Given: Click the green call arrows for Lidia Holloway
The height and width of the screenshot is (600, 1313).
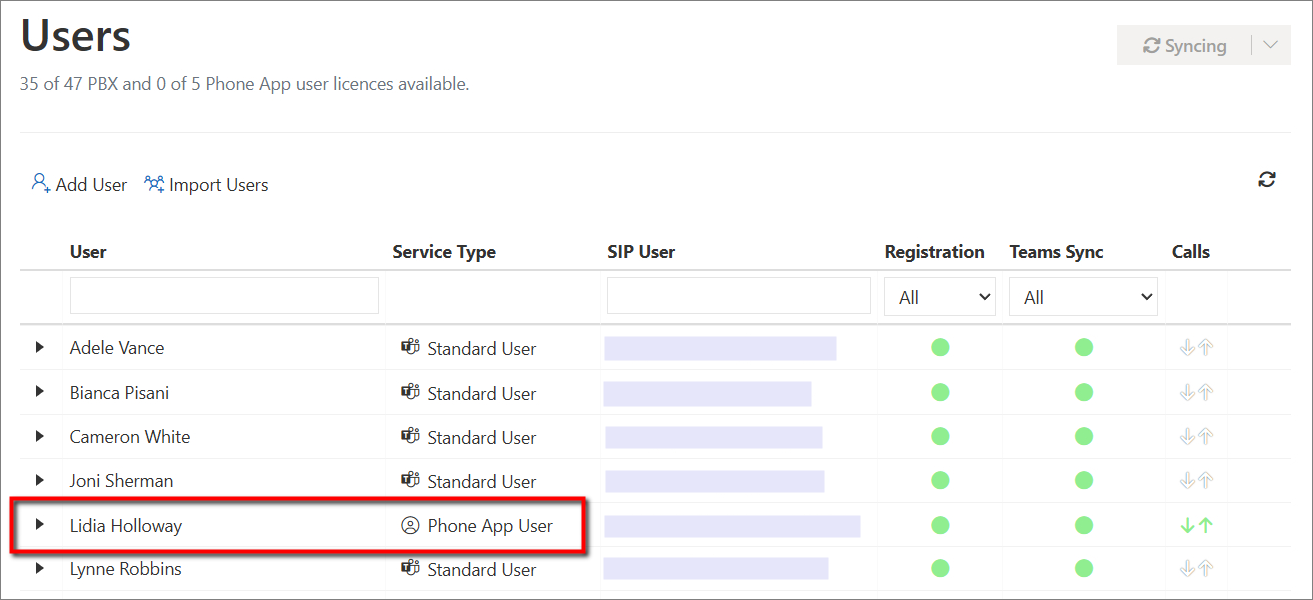Looking at the screenshot, I should click(x=1196, y=525).
